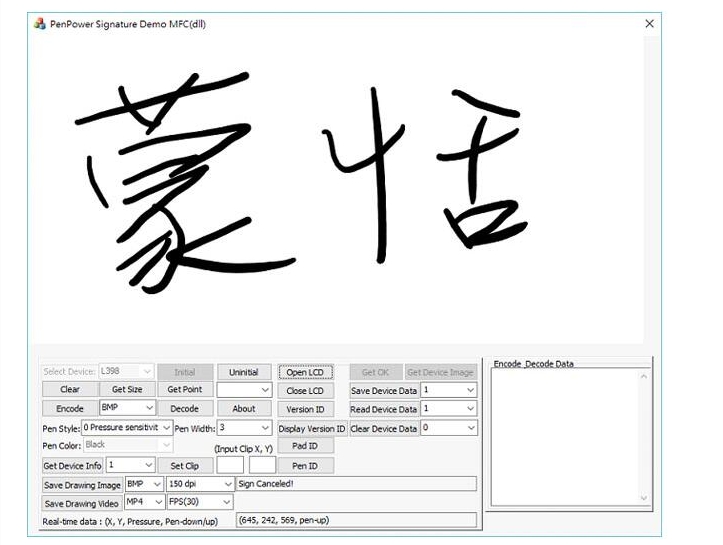
Task: Click the 'Encode_Decode Data' group label
Action: pos(533,364)
